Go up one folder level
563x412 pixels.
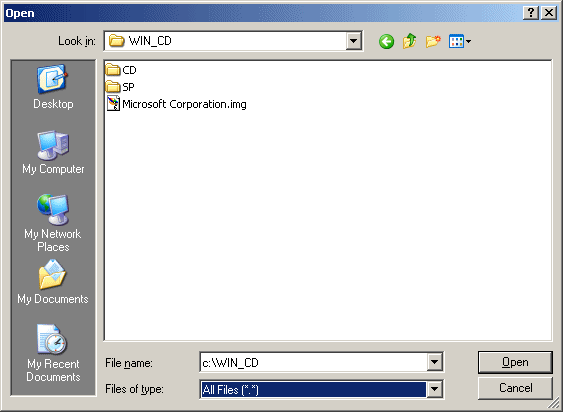(410, 41)
